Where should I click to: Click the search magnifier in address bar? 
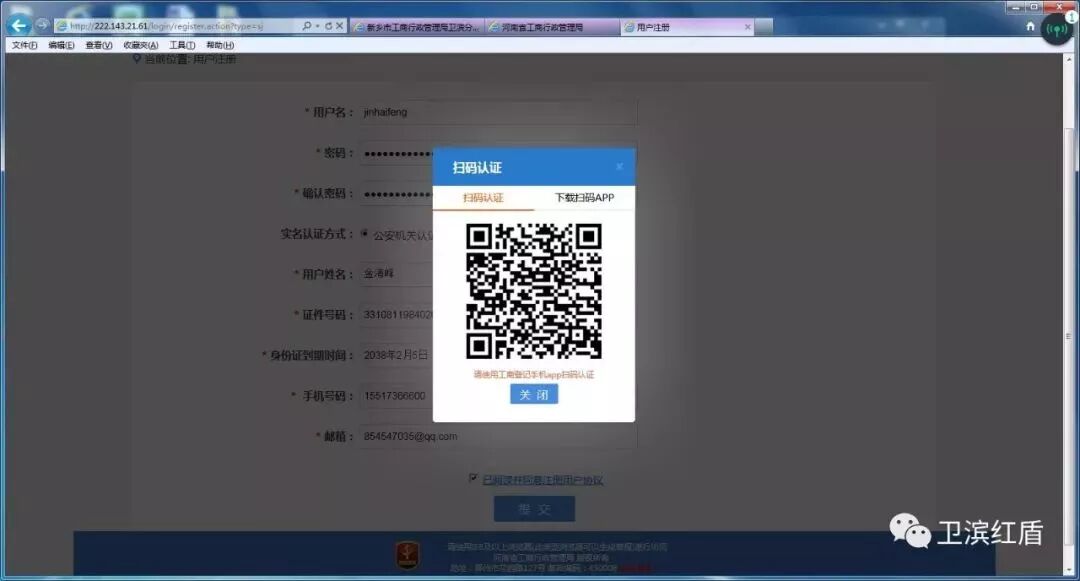pos(307,26)
